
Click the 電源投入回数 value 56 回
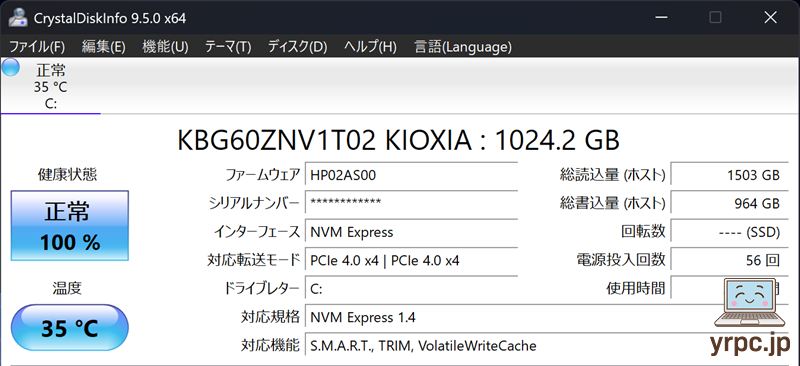click(729, 261)
